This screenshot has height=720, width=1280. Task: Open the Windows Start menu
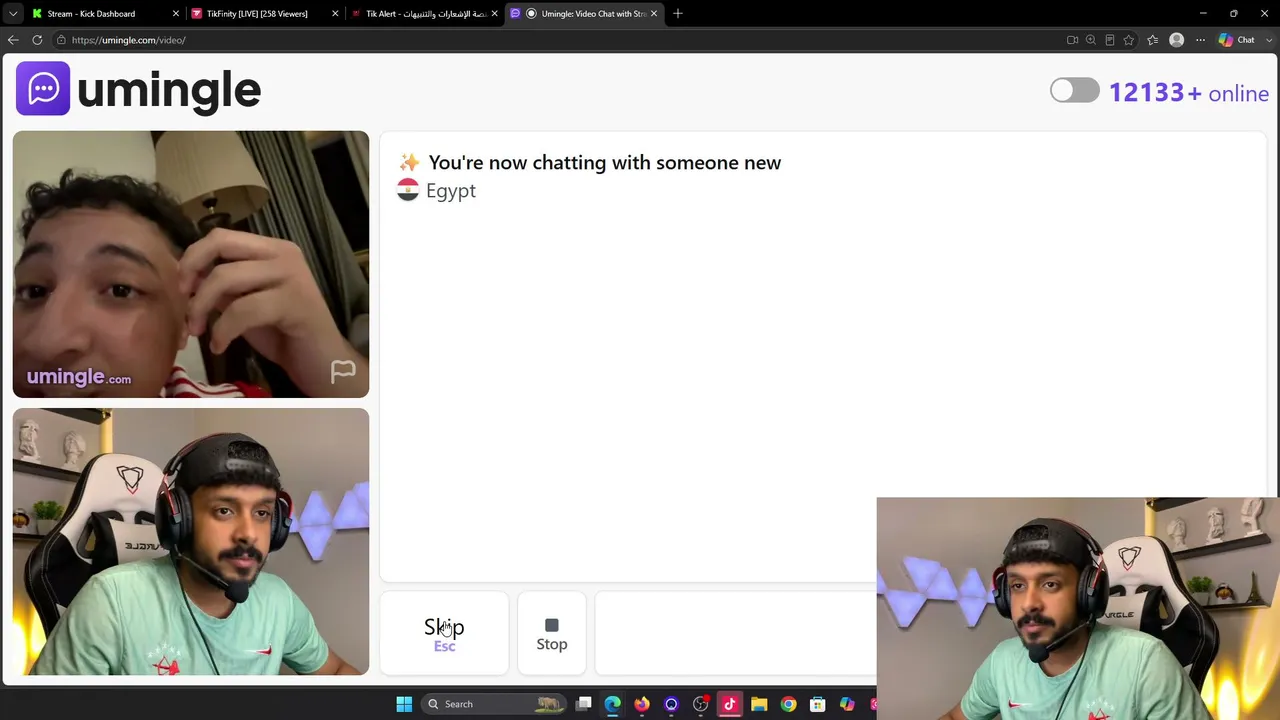click(404, 704)
